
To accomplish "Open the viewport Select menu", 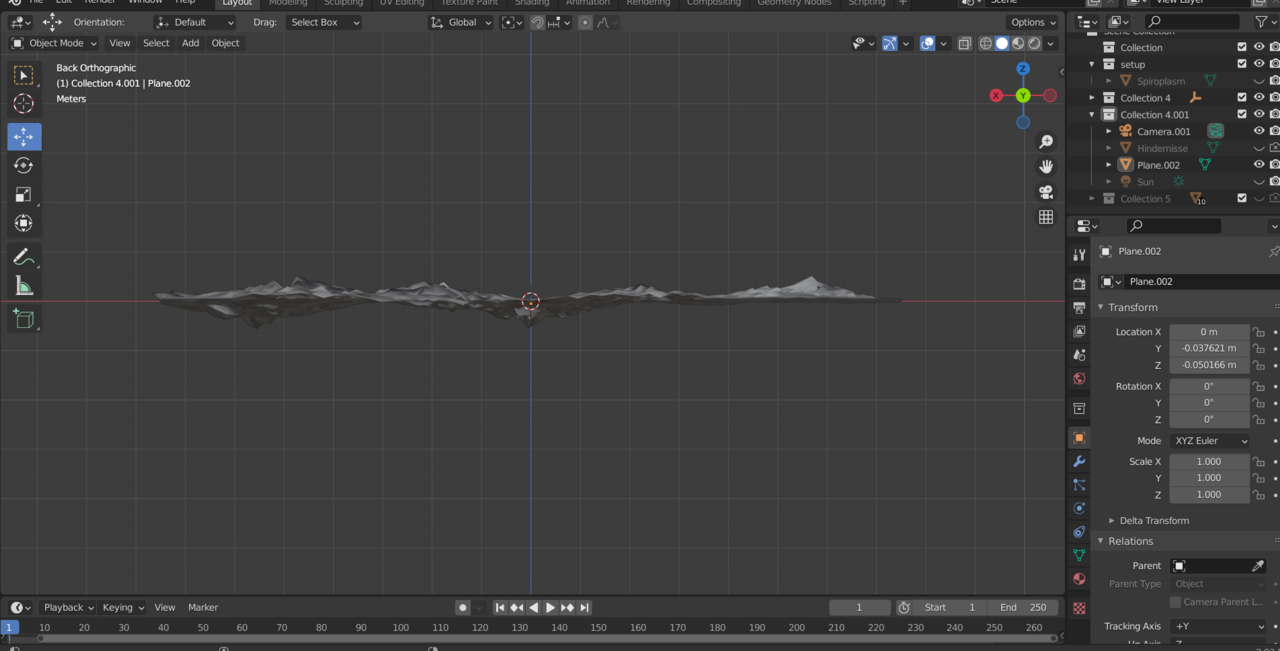I will point(156,43).
